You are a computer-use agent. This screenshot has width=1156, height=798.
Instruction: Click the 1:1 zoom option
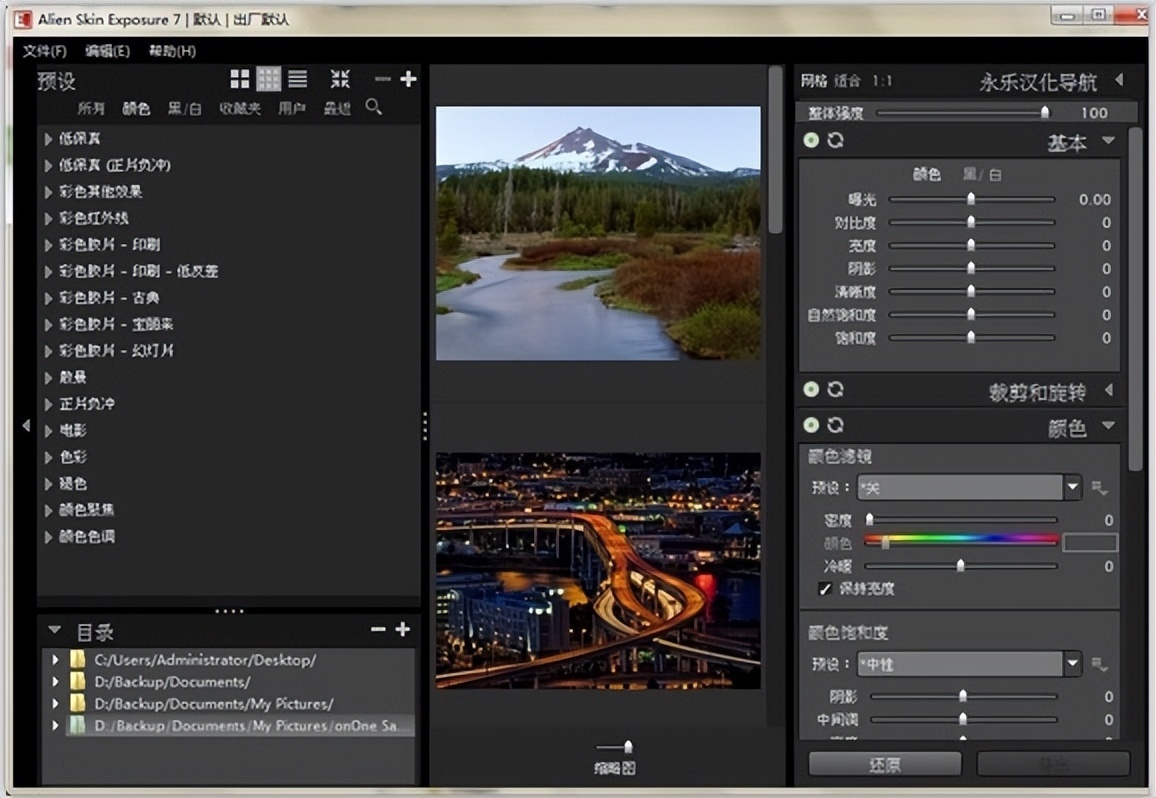point(882,81)
